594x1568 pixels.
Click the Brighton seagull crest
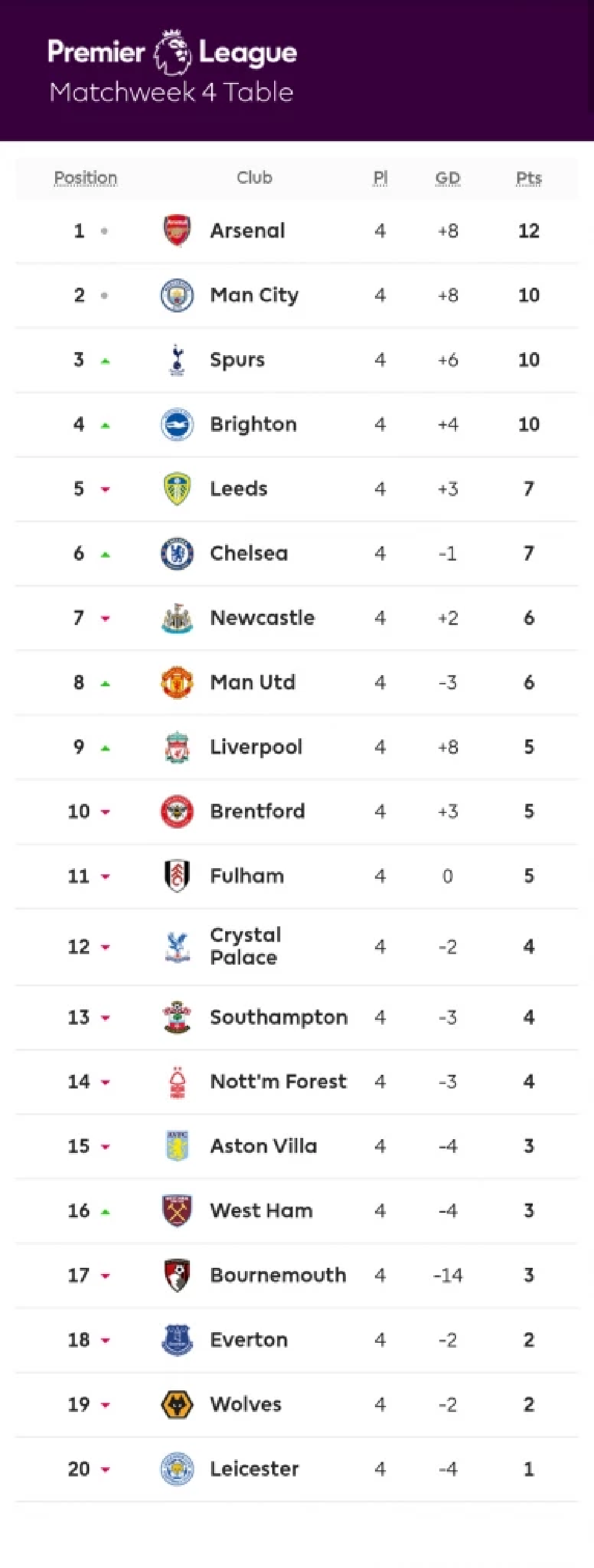click(177, 424)
